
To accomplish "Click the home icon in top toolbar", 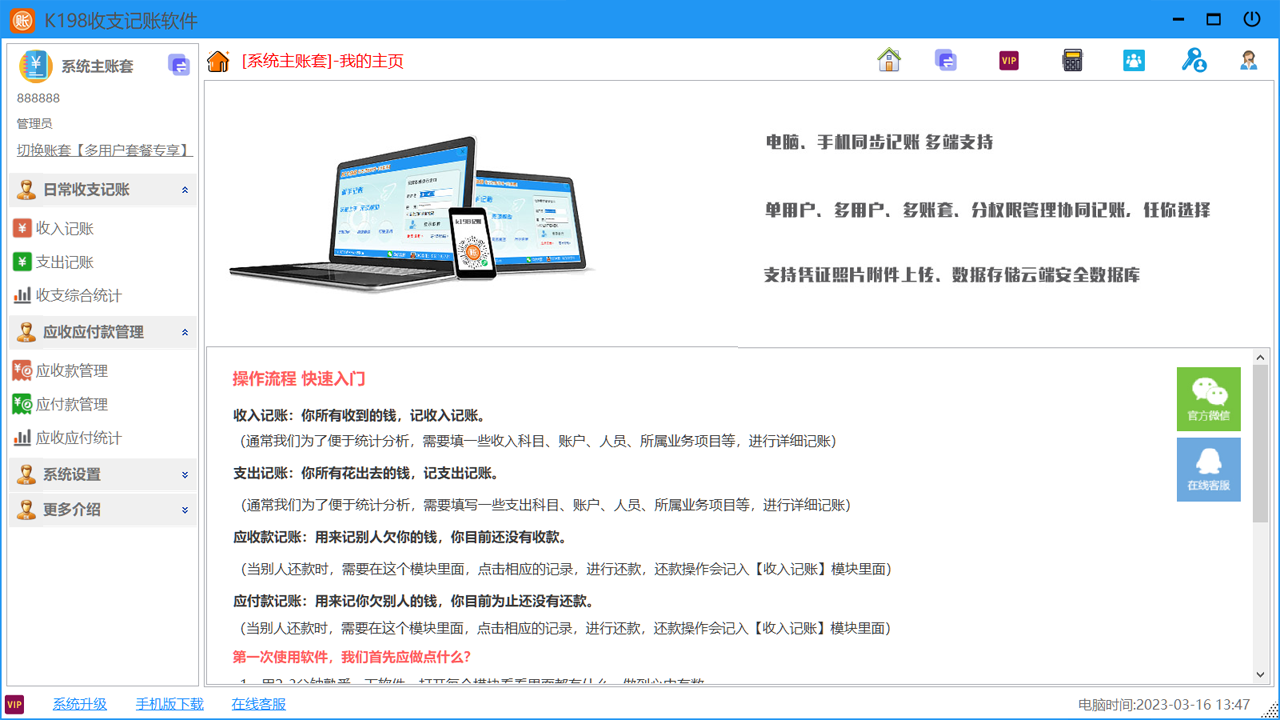I will (x=889, y=60).
